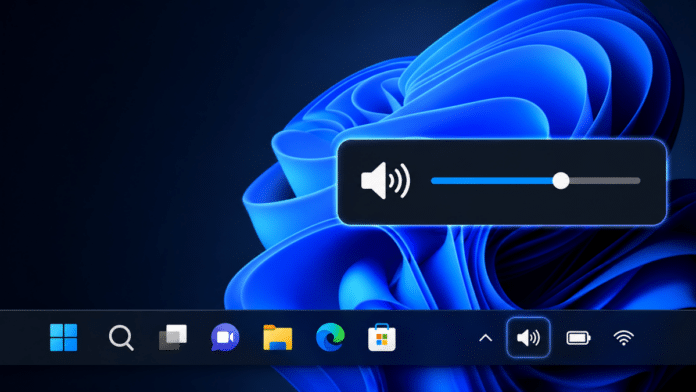
Task: Click the battery status icon
Action: [x=578, y=338]
